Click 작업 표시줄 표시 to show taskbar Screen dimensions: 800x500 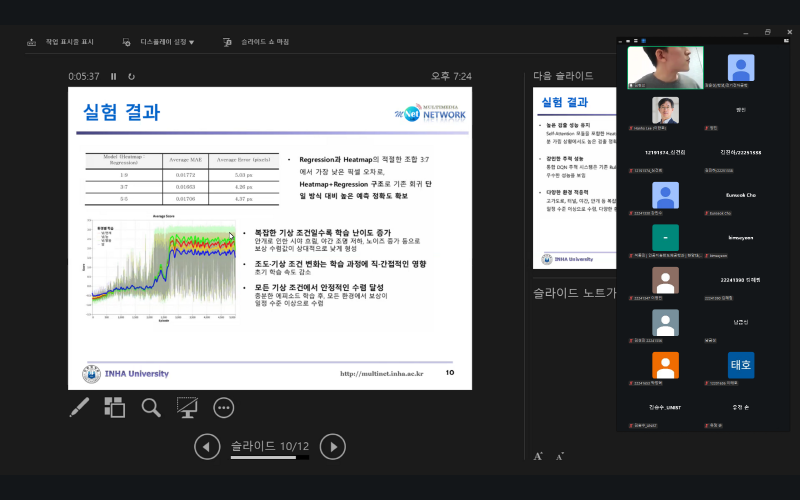pyautogui.click(x=62, y=42)
